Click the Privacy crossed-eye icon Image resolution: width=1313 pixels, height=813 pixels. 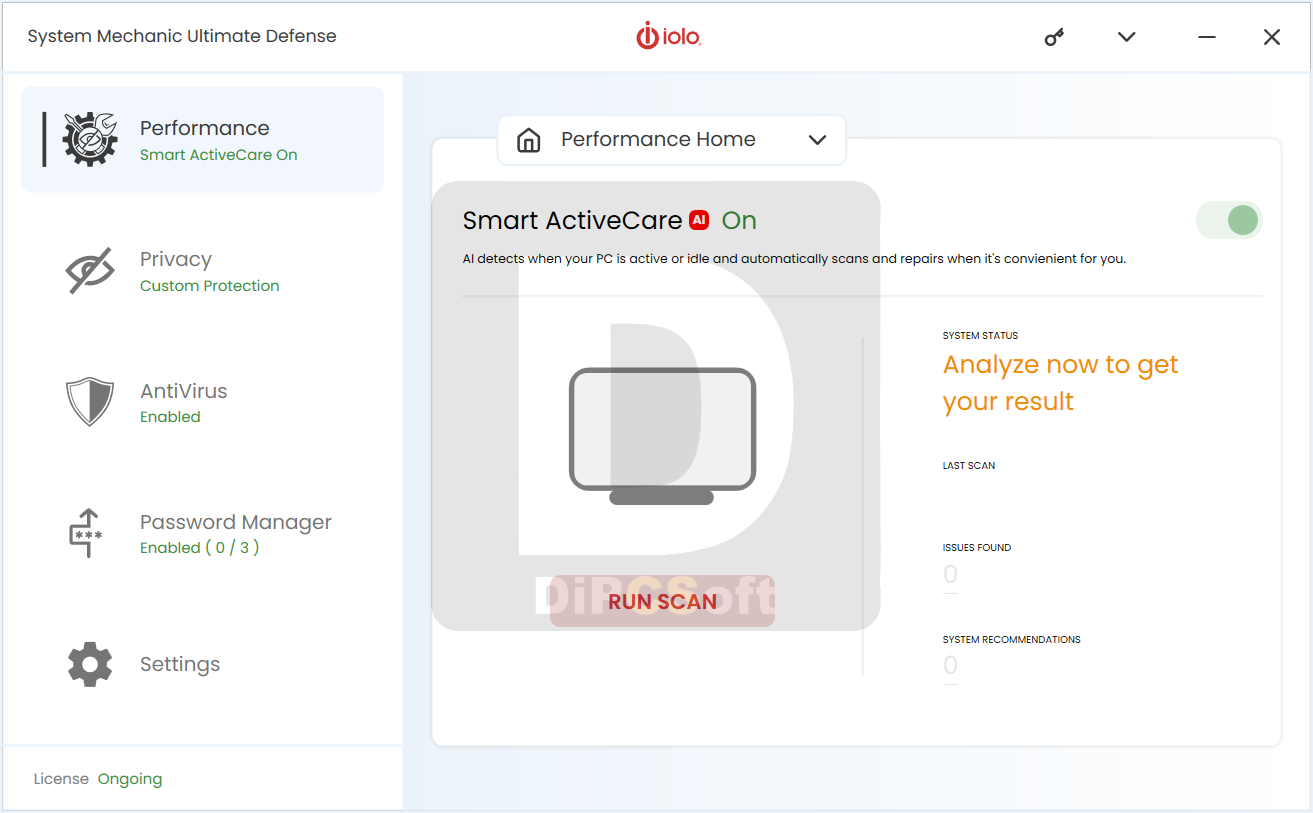tap(90, 270)
